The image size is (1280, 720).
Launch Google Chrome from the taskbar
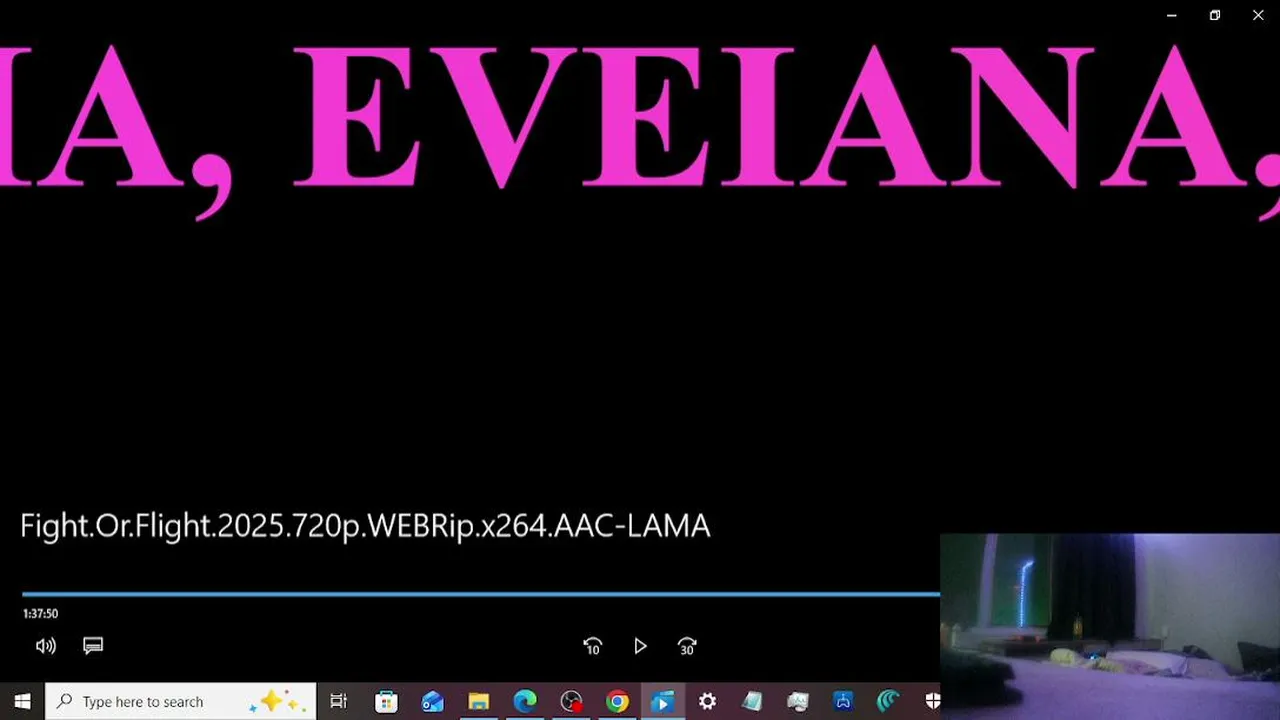[617, 702]
